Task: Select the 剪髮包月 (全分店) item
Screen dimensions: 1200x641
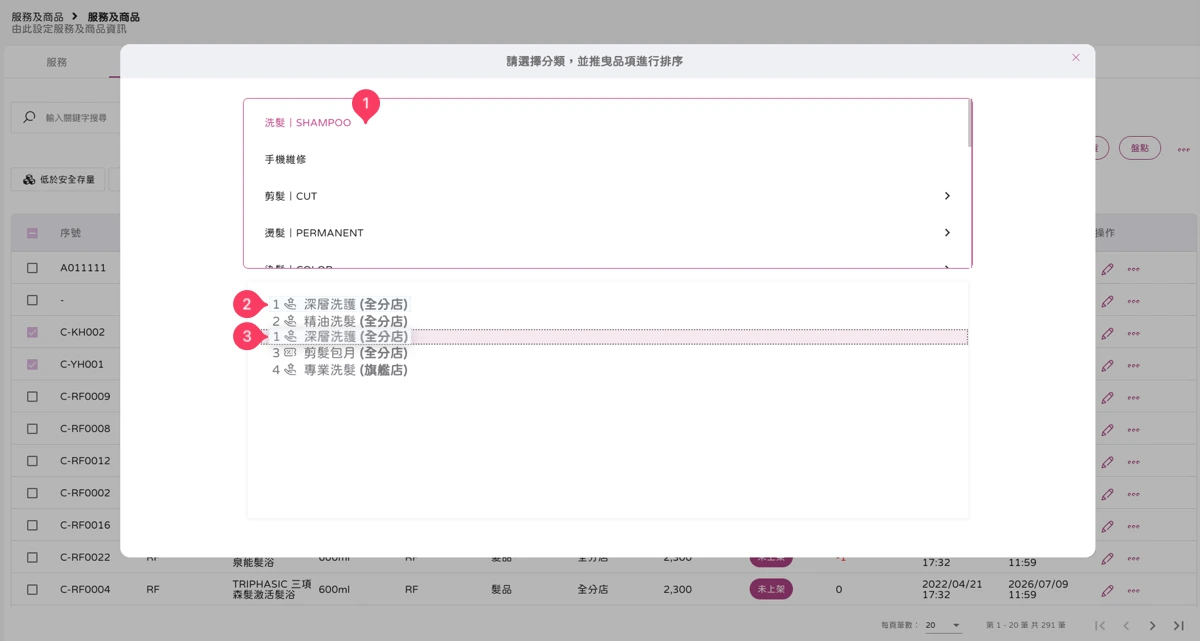Action: click(340, 353)
